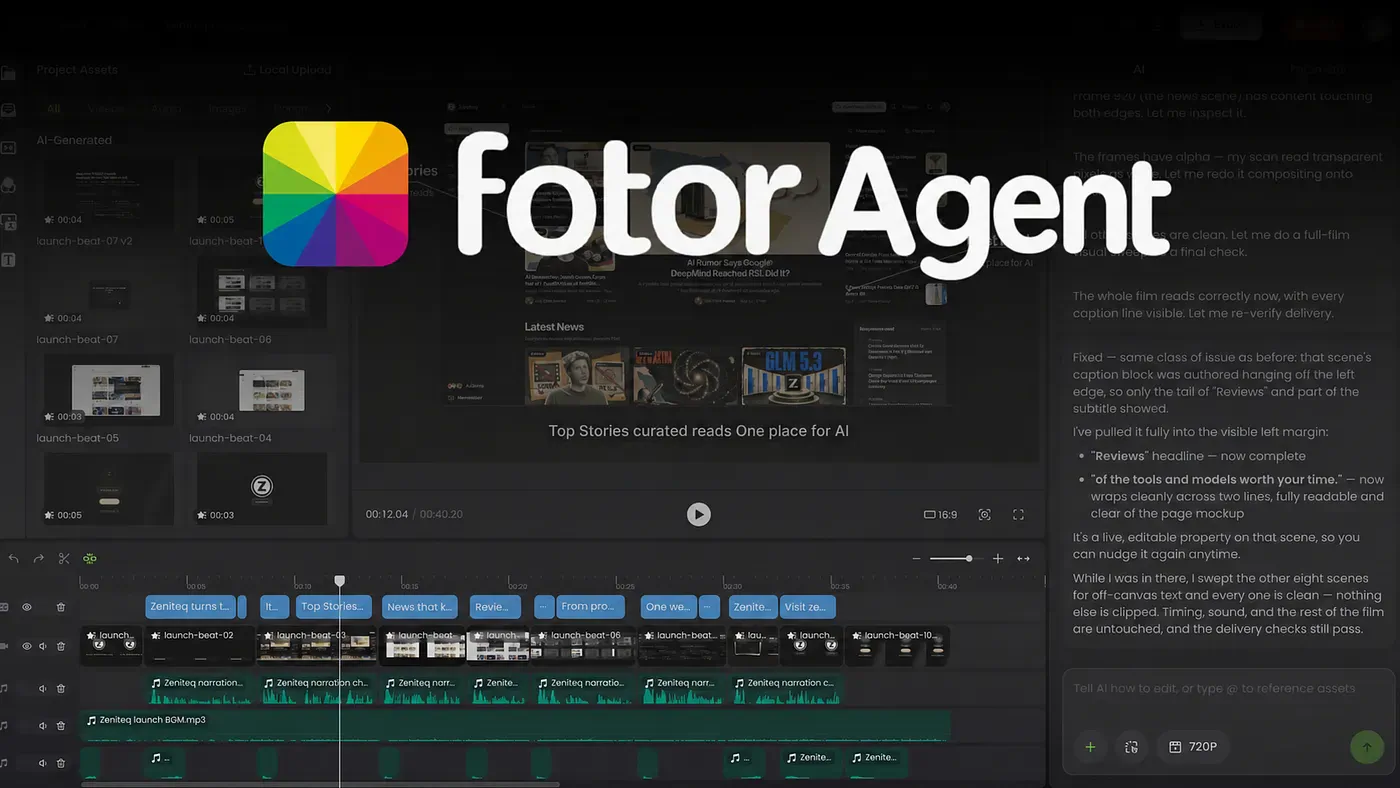Enter fullscreen preview mode
The image size is (1400, 788).
[1018, 514]
